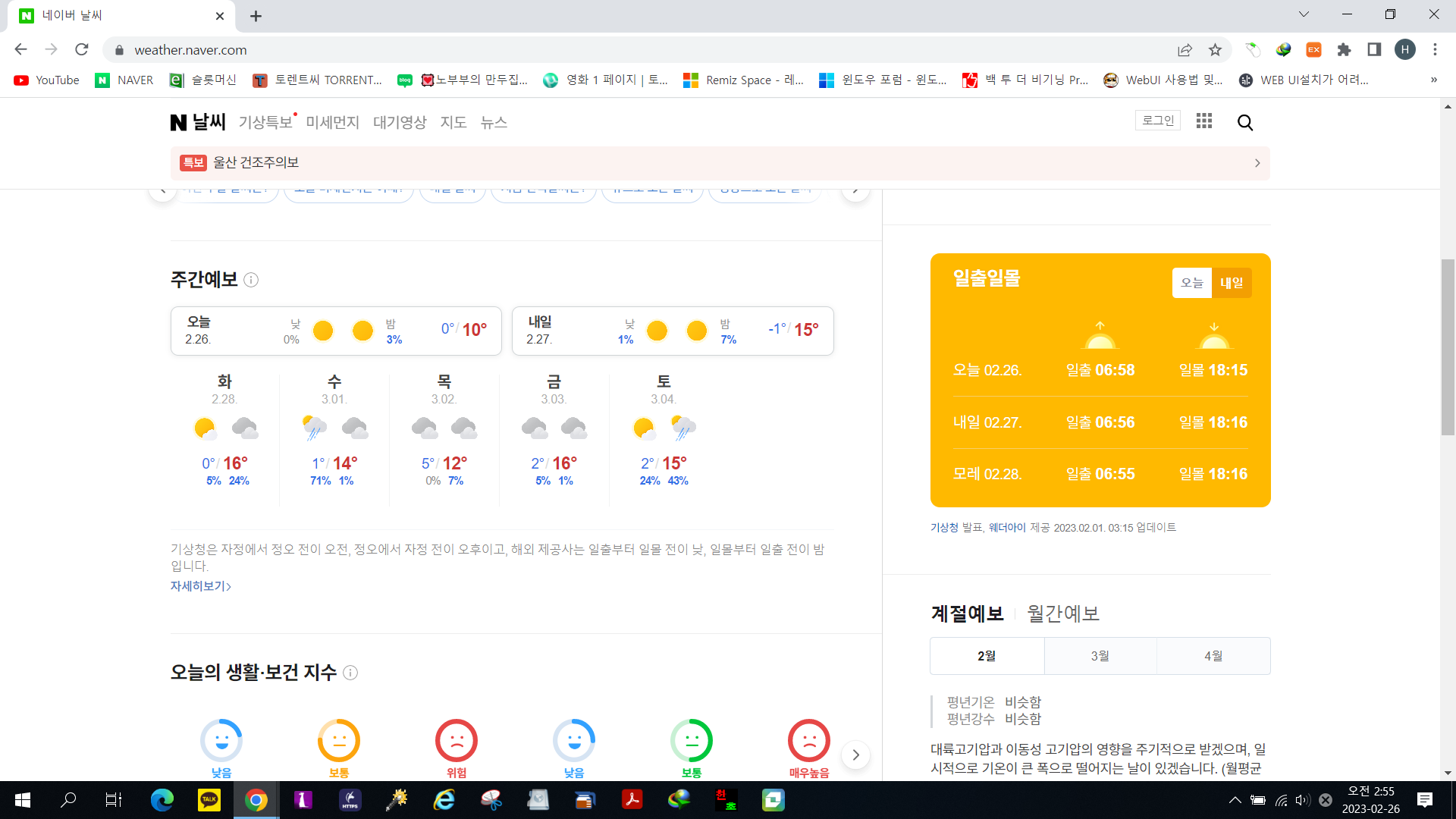Viewport: 1456px width, 819px height.
Task: Click the page vertical scrollbar thumb
Action: [x=1448, y=347]
